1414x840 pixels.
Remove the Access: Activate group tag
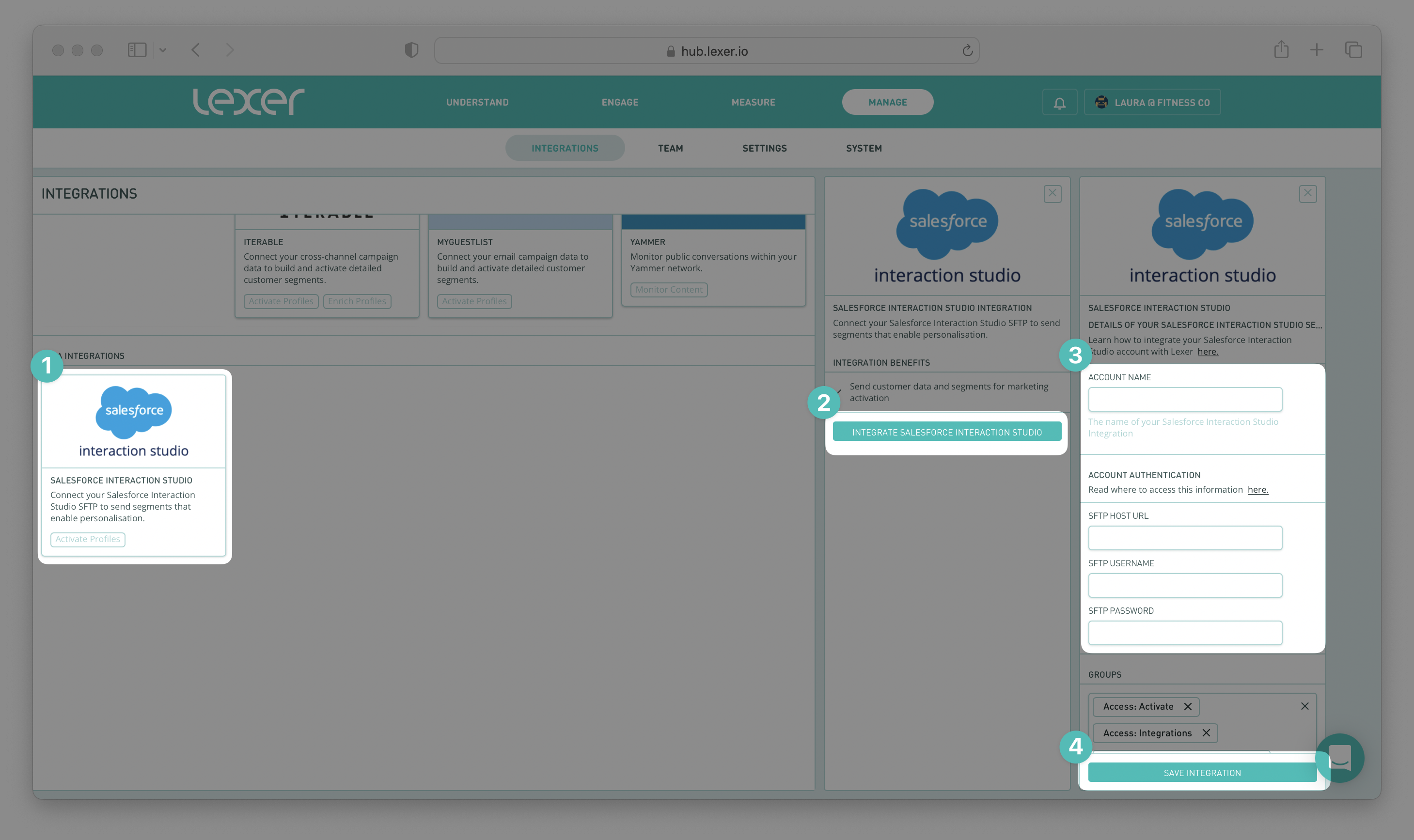point(1188,706)
